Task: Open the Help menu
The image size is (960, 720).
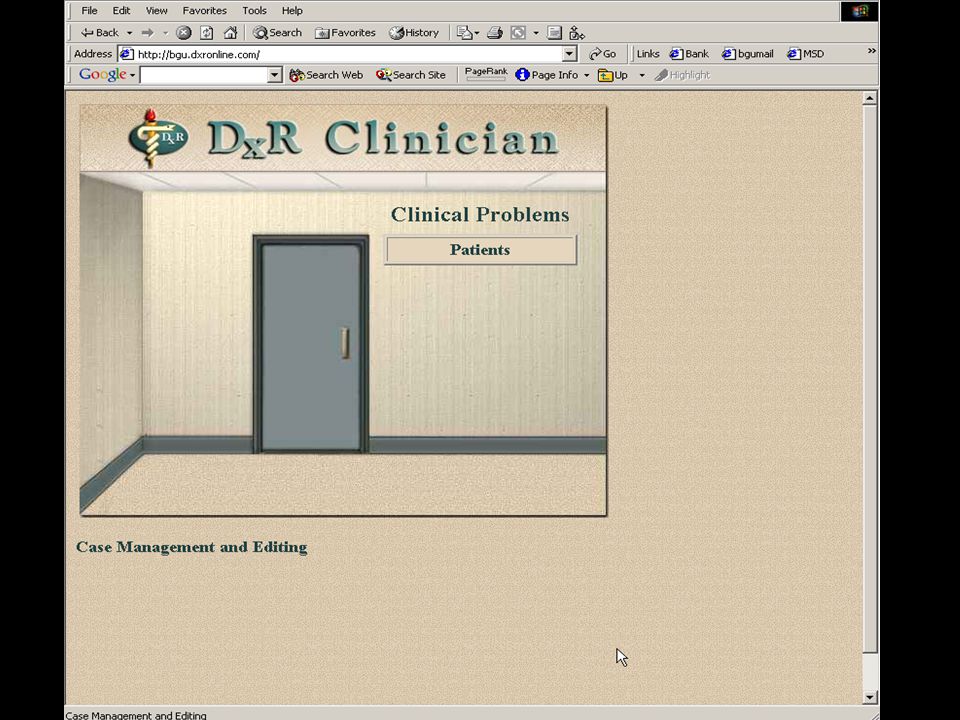Action: point(292,10)
